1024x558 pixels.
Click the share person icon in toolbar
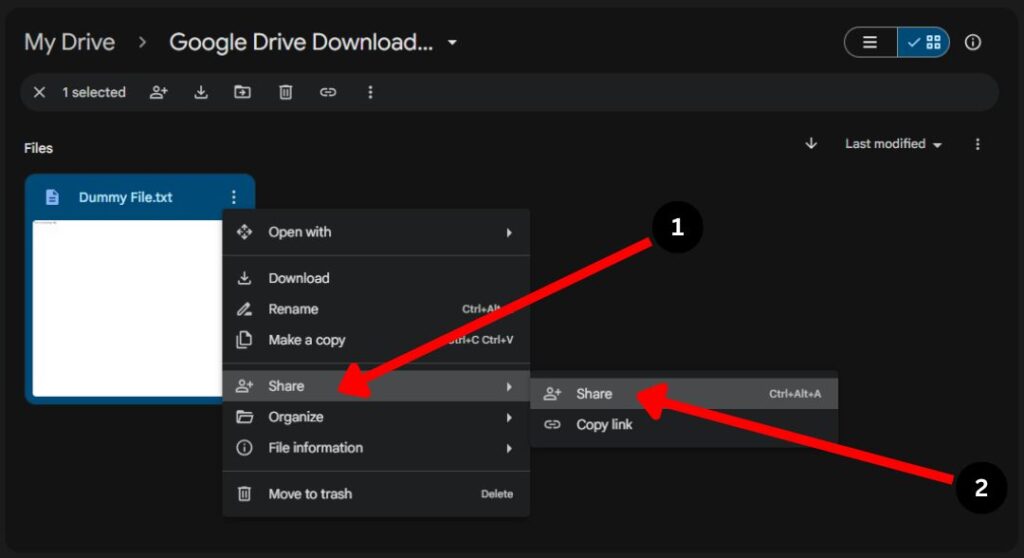(x=159, y=92)
